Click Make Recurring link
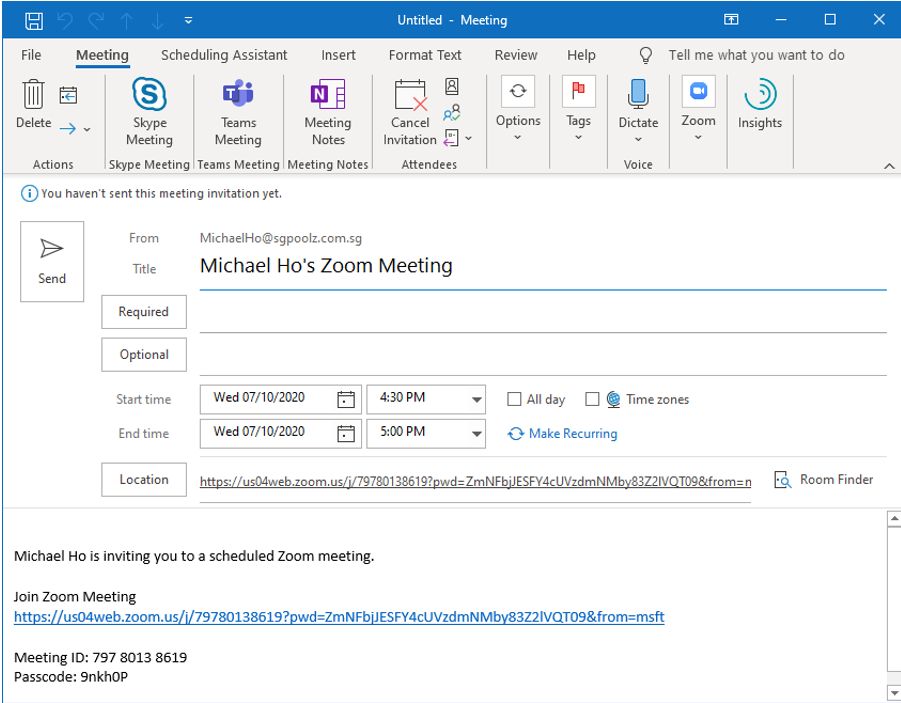 [562, 433]
